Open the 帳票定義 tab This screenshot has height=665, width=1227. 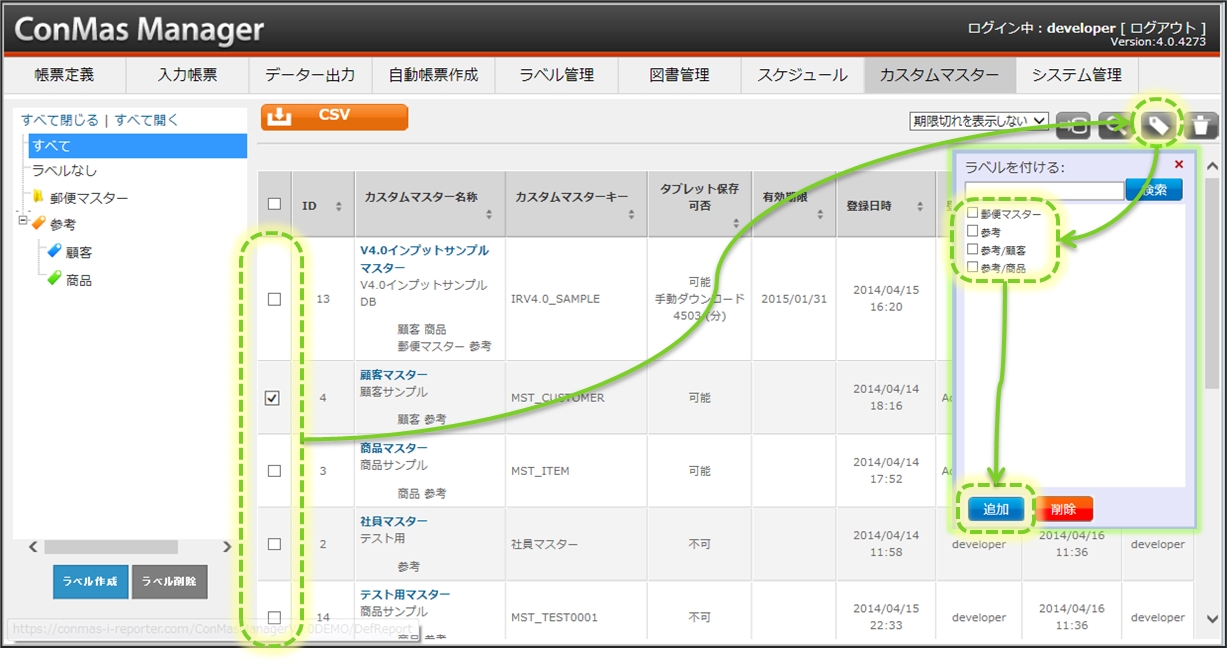(x=64, y=75)
